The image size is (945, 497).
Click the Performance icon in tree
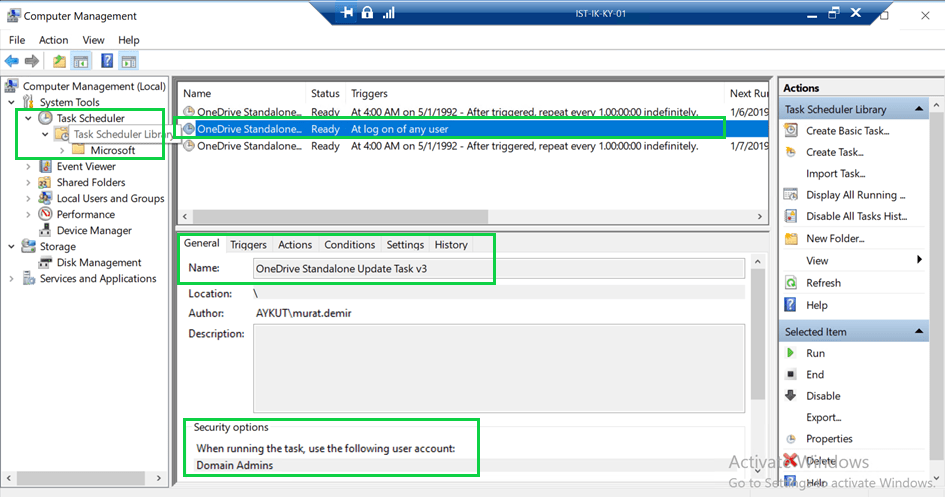[x=45, y=214]
